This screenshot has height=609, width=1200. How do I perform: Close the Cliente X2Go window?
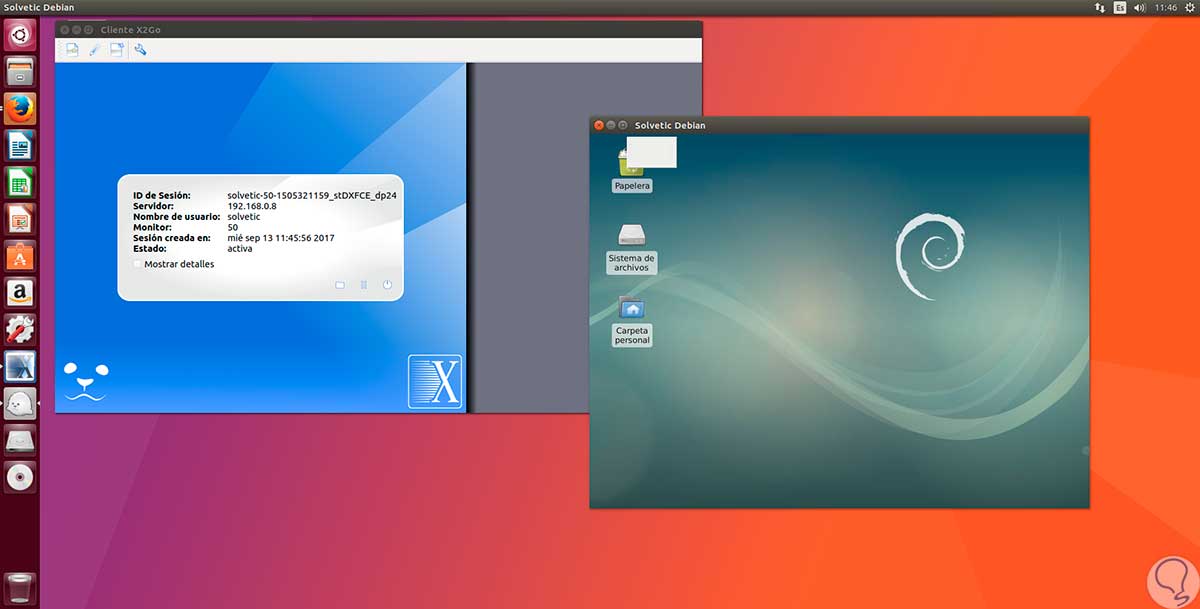(64, 30)
